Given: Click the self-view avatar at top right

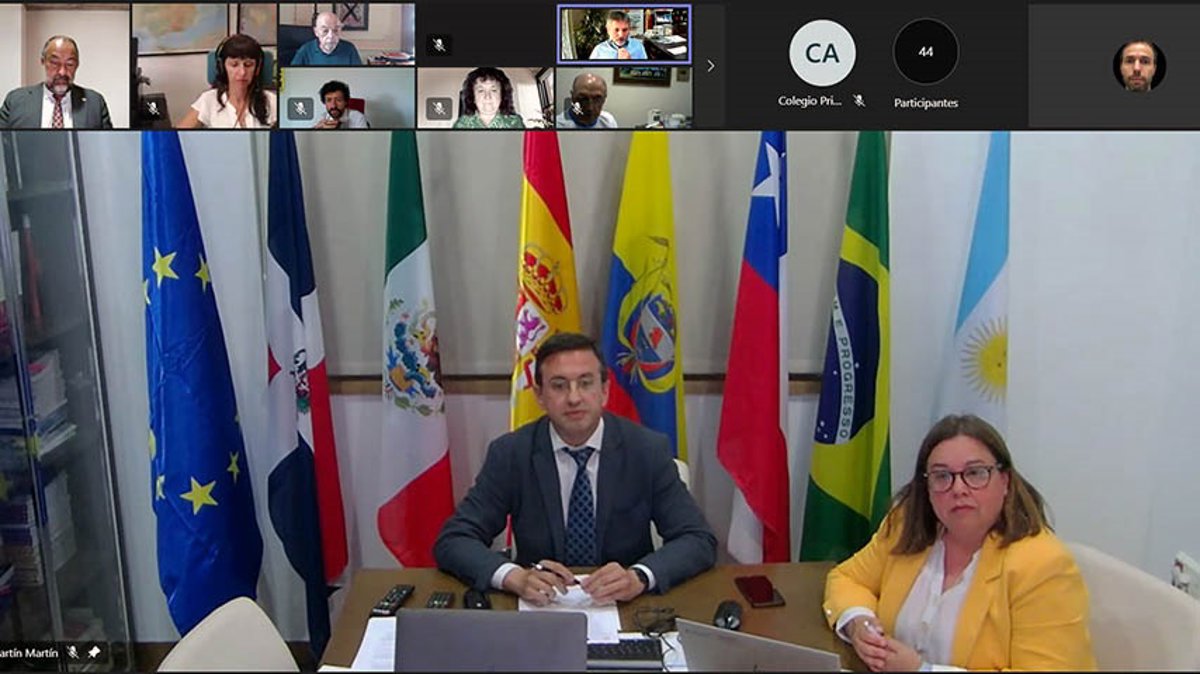Looking at the screenshot, I should (x=1139, y=66).
